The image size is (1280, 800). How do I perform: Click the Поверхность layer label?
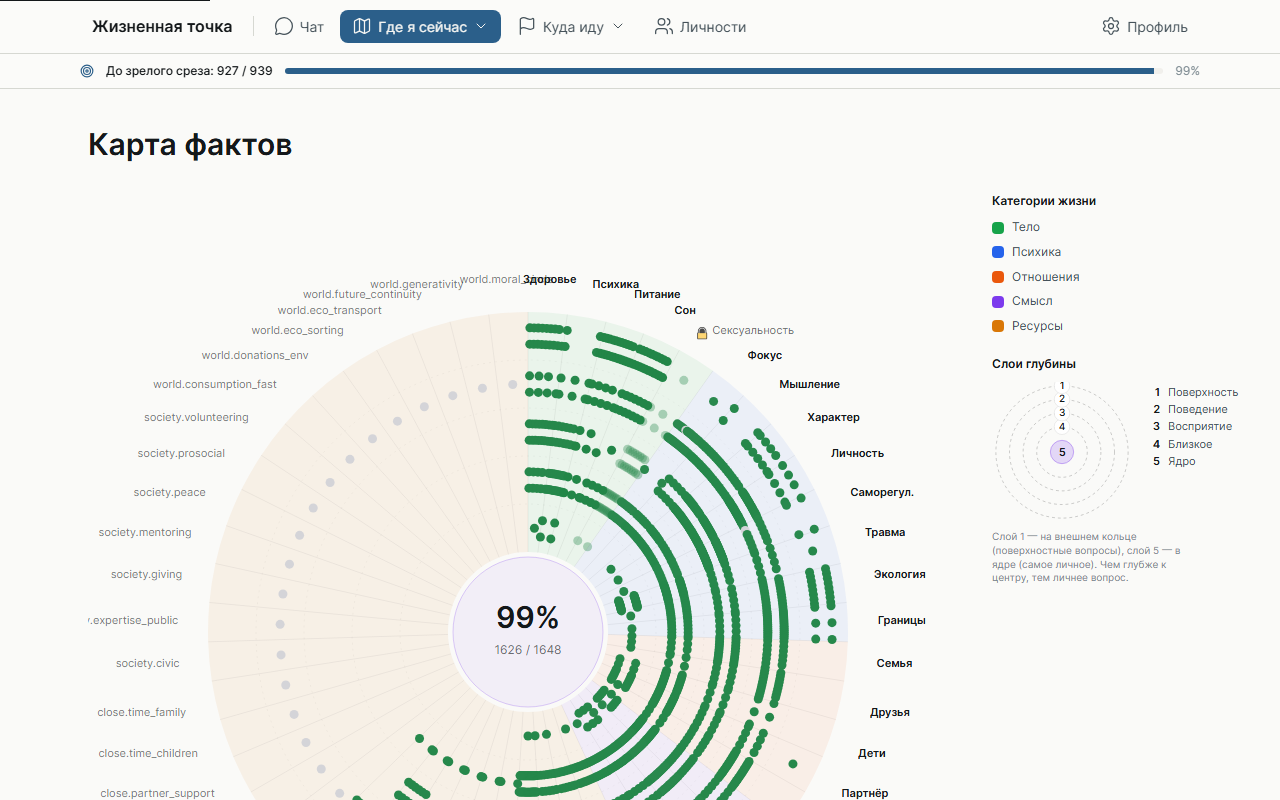1203,392
